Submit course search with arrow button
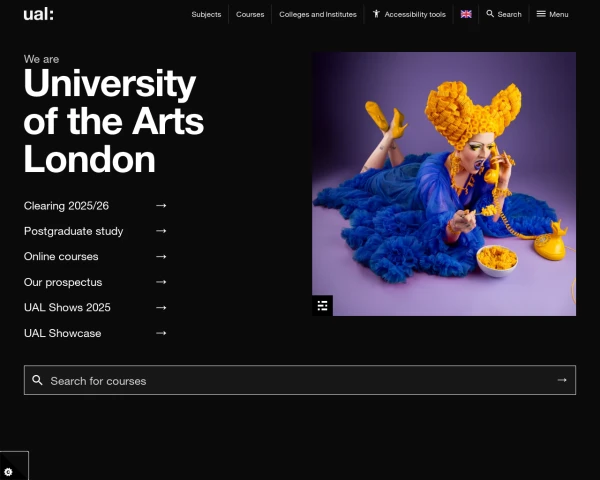600x480 pixels. (562, 380)
